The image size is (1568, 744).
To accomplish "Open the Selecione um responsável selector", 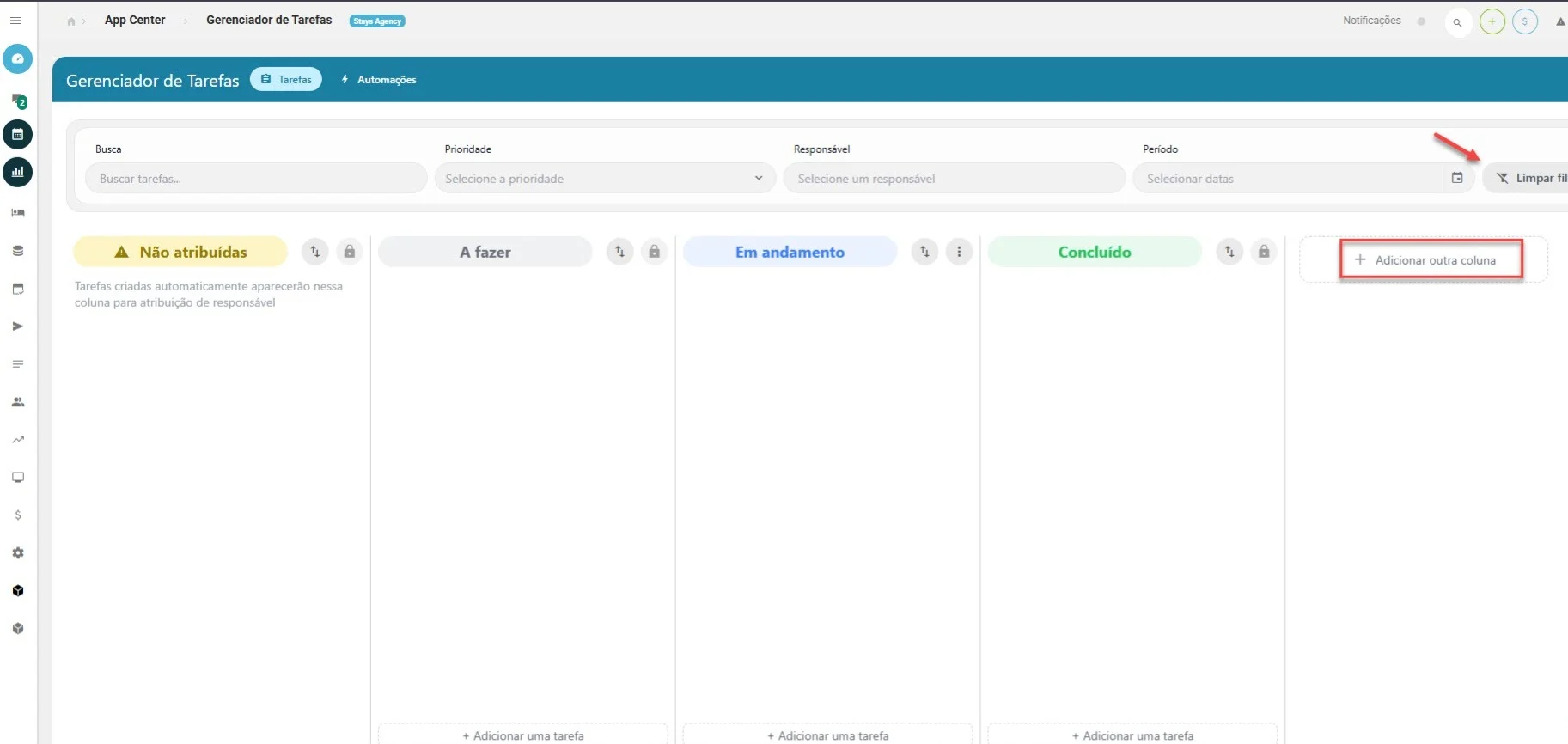I will click(955, 178).
